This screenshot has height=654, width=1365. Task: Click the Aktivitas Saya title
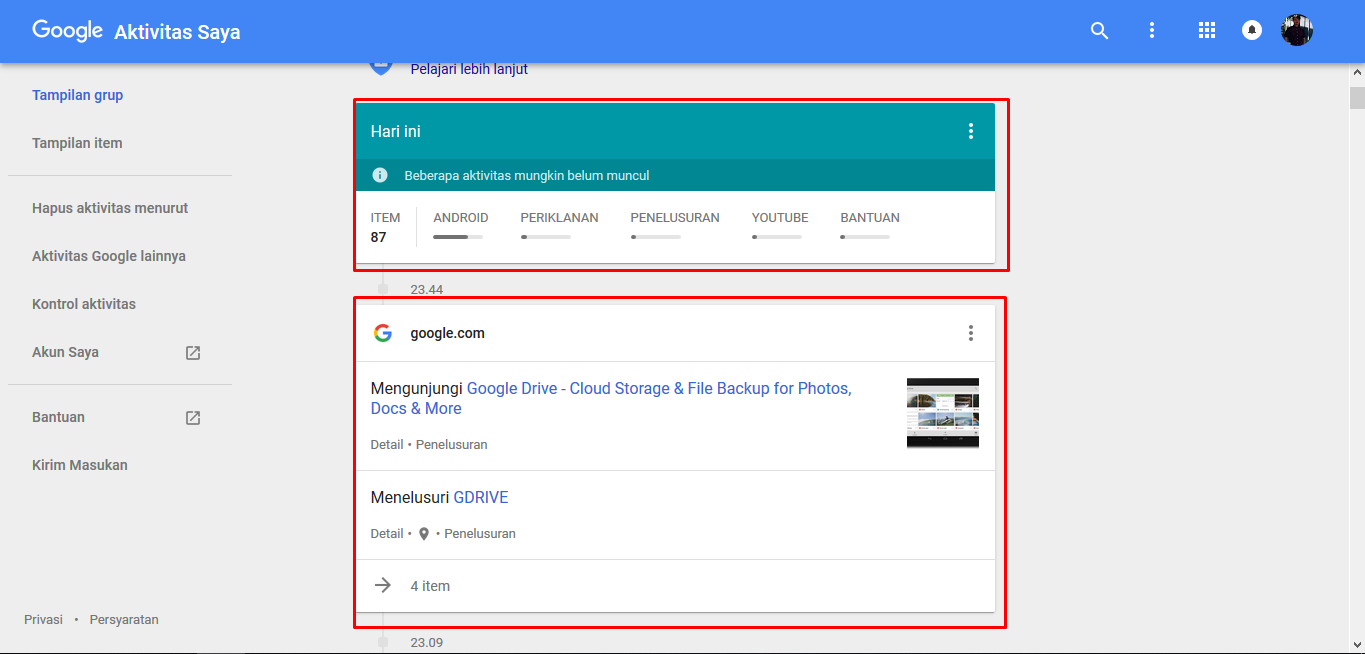pos(177,32)
